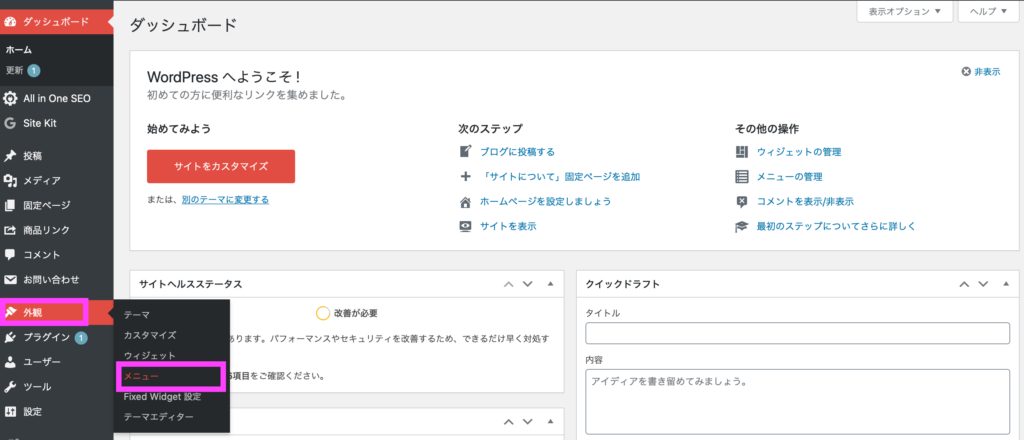Click the edit icon beside ブログに投稿する

pos(466,151)
